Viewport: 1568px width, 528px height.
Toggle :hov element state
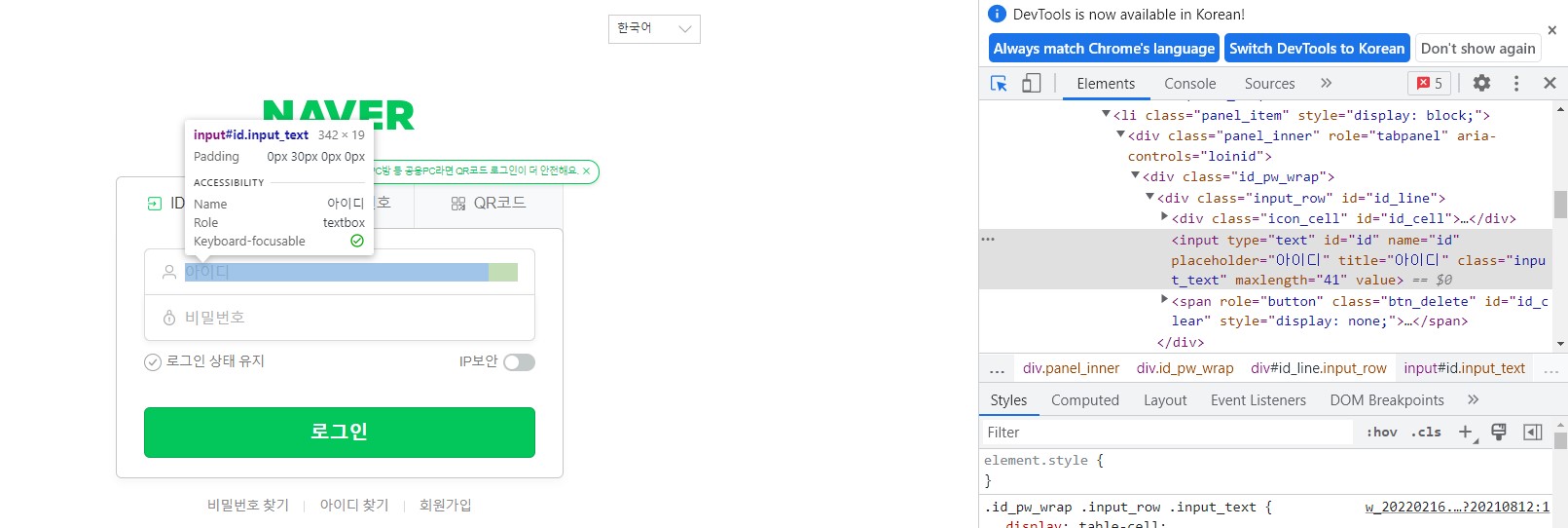click(1381, 432)
